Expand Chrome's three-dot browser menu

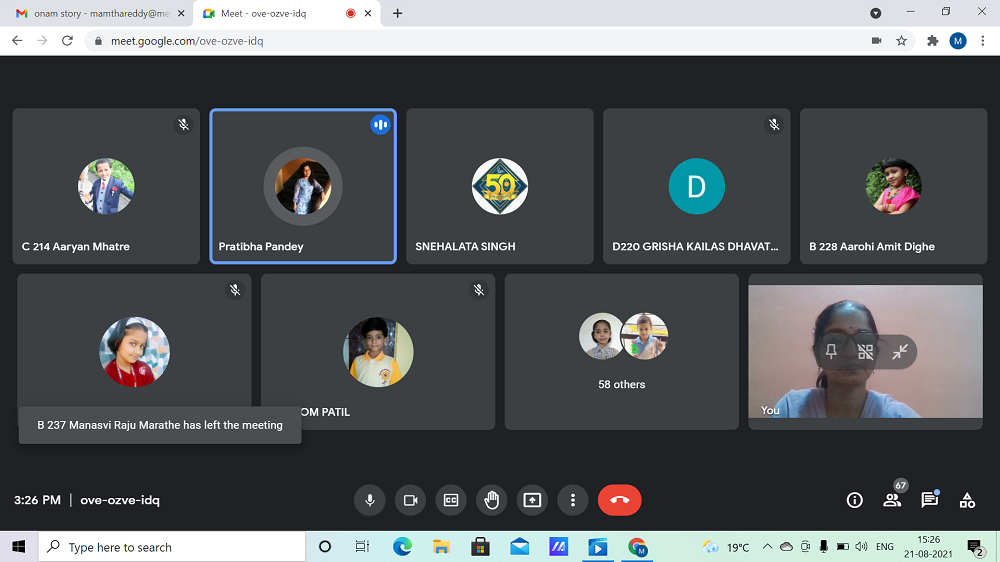[982, 41]
